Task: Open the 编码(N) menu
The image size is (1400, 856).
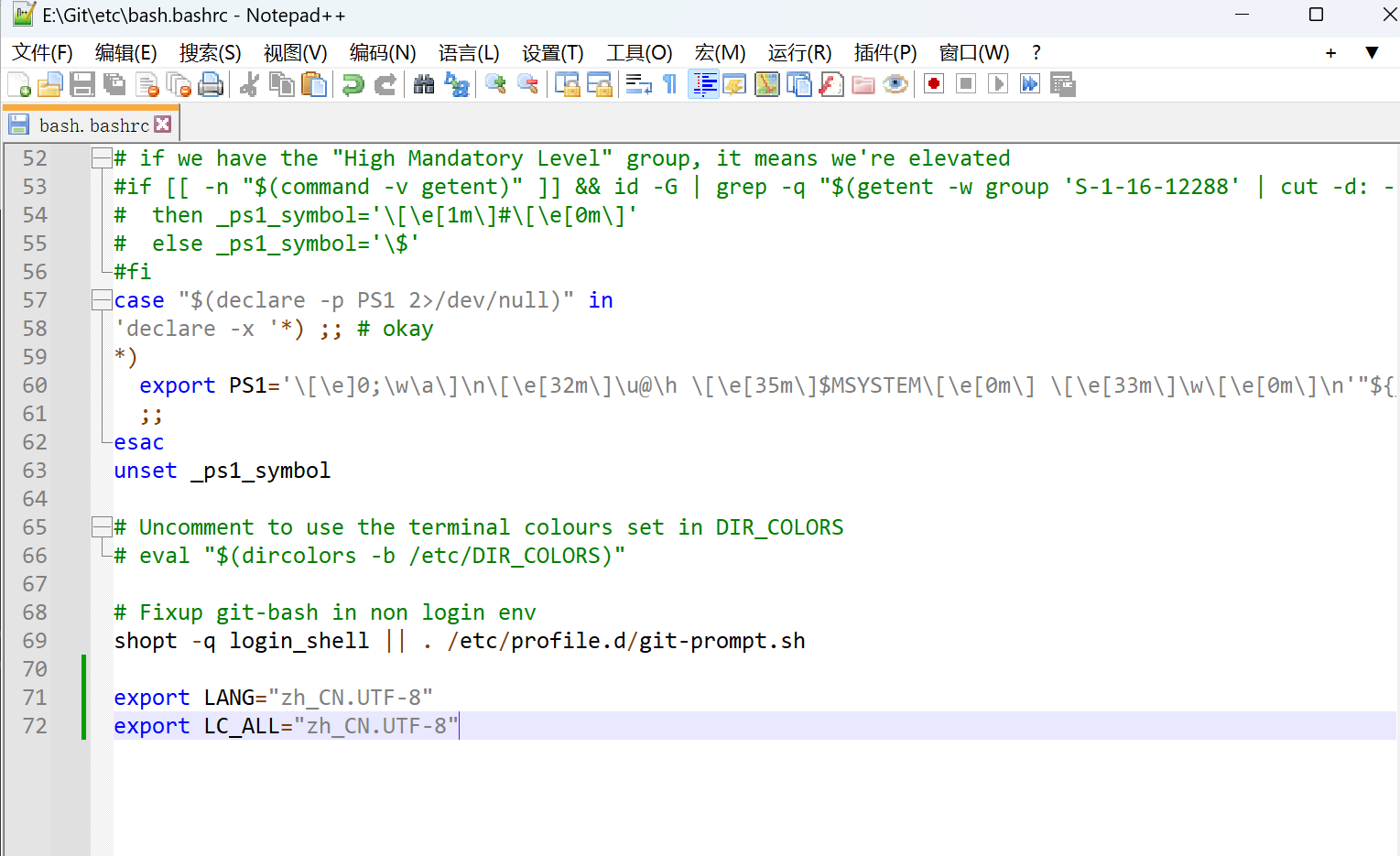Action: pyautogui.click(x=383, y=53)
